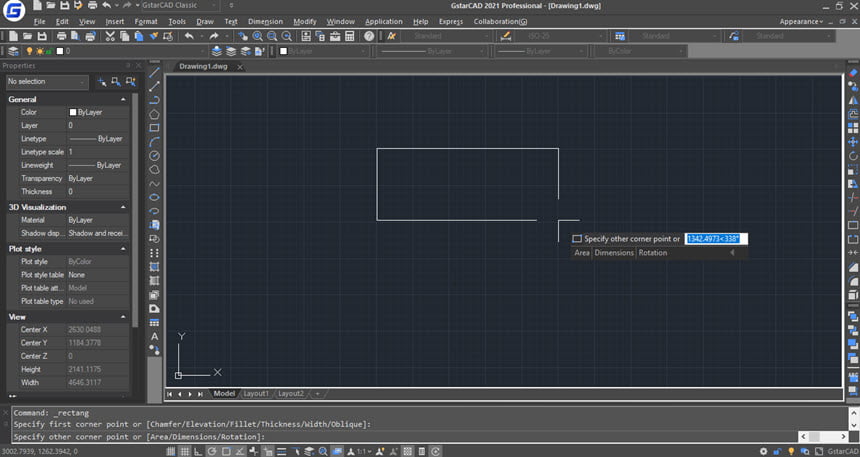Collapse the 3D Visualization section

[x=123, y=207]
